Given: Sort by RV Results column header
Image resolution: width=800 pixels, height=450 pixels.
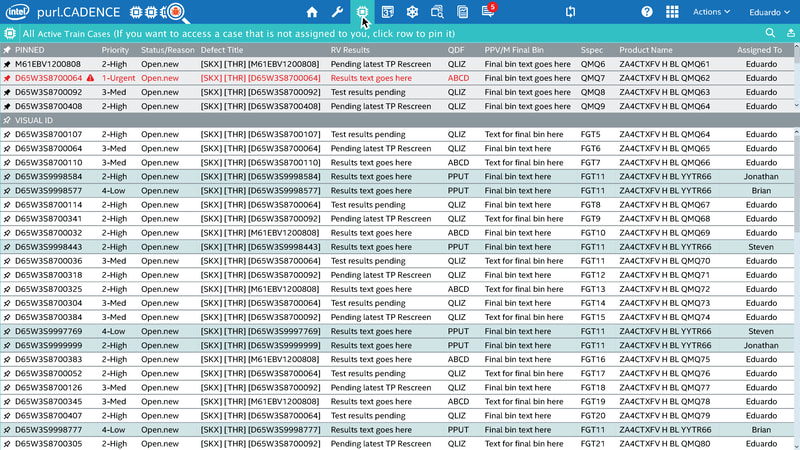Looking at the screenshot, I should tap(350, 50).
